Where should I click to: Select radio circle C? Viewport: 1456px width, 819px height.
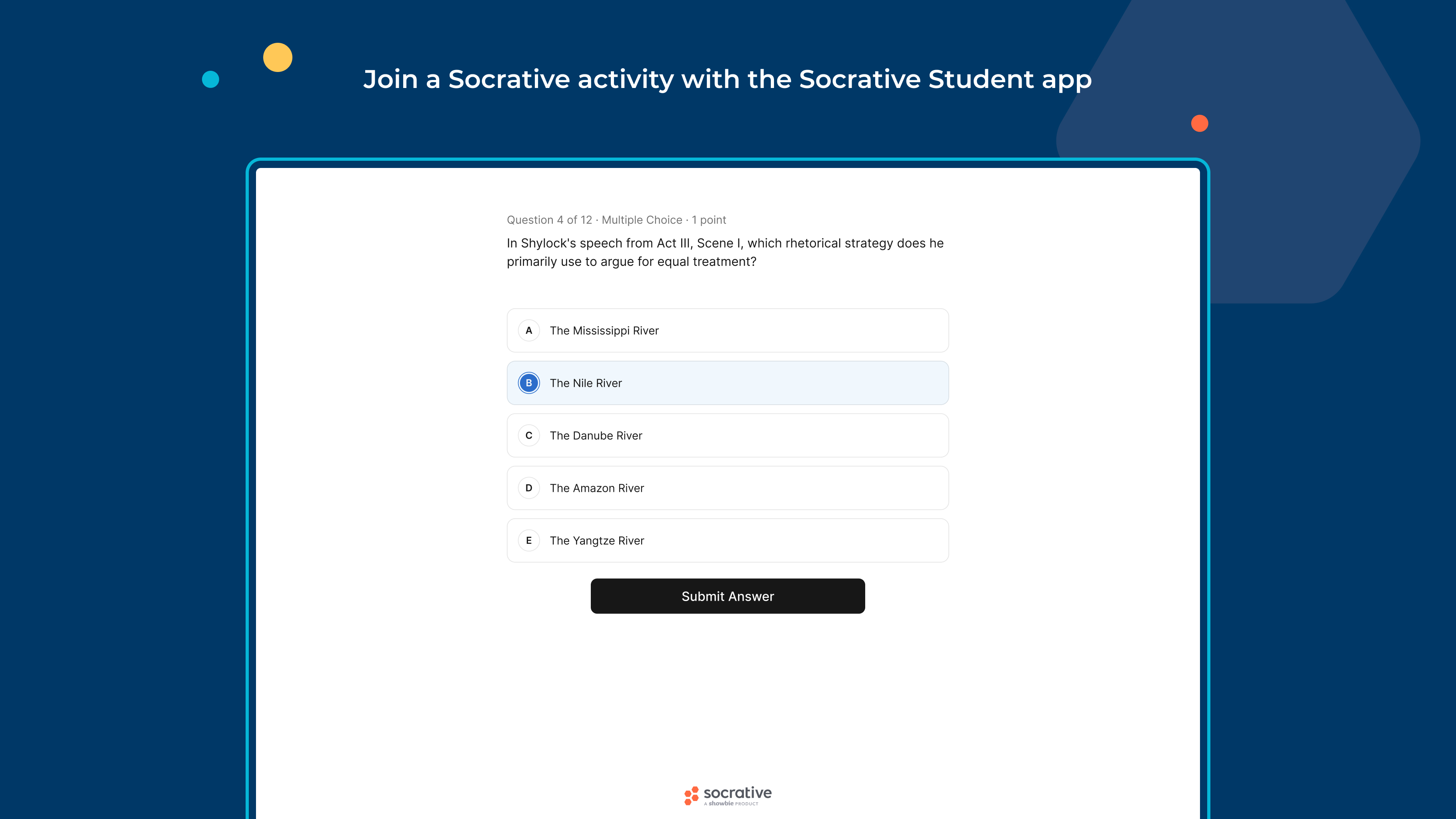tap(528, 436)
